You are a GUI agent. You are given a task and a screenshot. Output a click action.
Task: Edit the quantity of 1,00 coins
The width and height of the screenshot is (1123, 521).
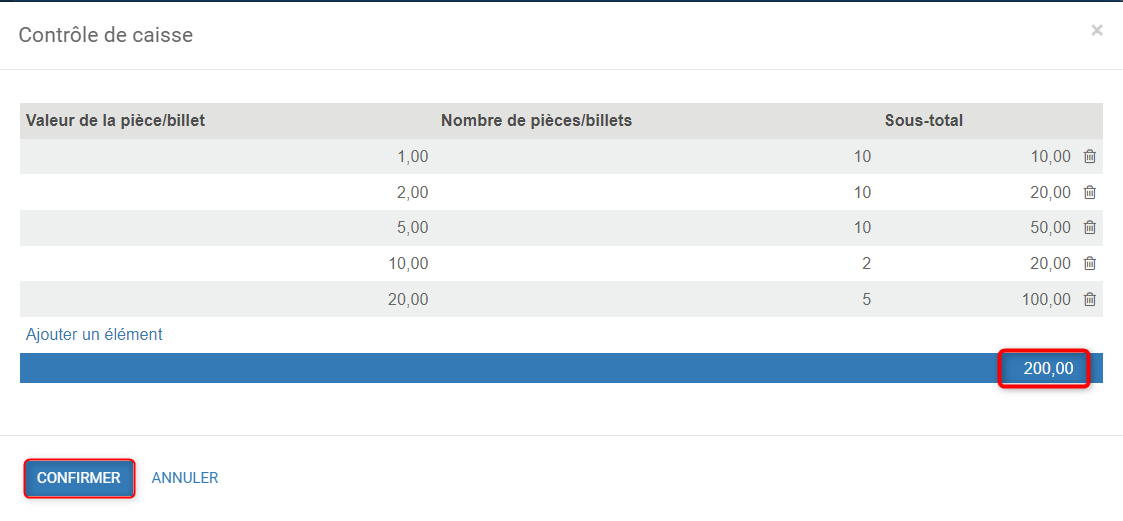[x=657, y=156]
